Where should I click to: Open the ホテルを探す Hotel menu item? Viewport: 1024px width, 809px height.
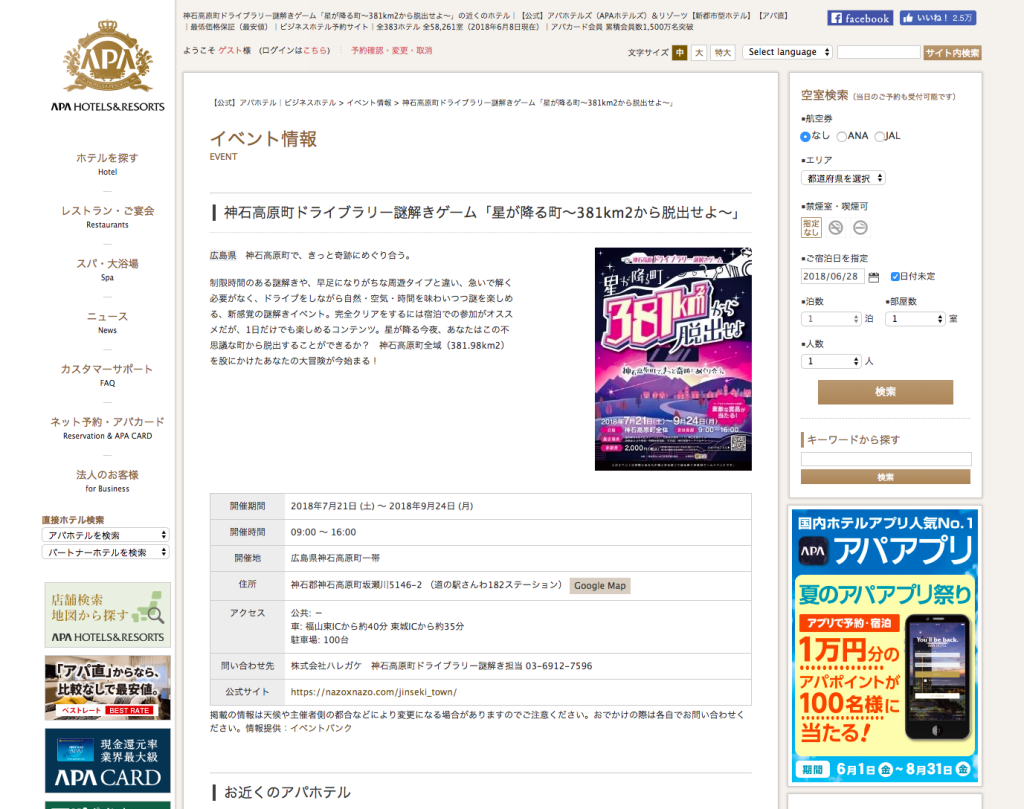(x=107, y=163)
